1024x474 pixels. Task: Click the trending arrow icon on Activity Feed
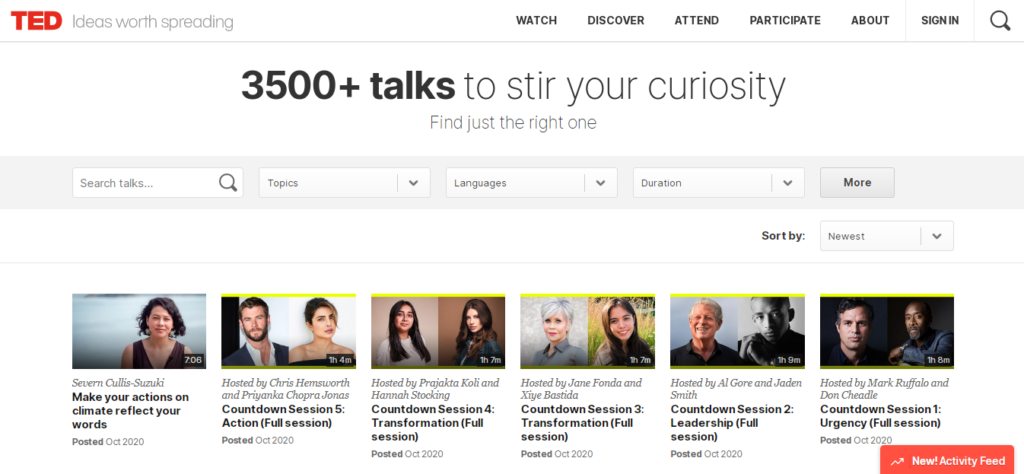pos(897,461)
